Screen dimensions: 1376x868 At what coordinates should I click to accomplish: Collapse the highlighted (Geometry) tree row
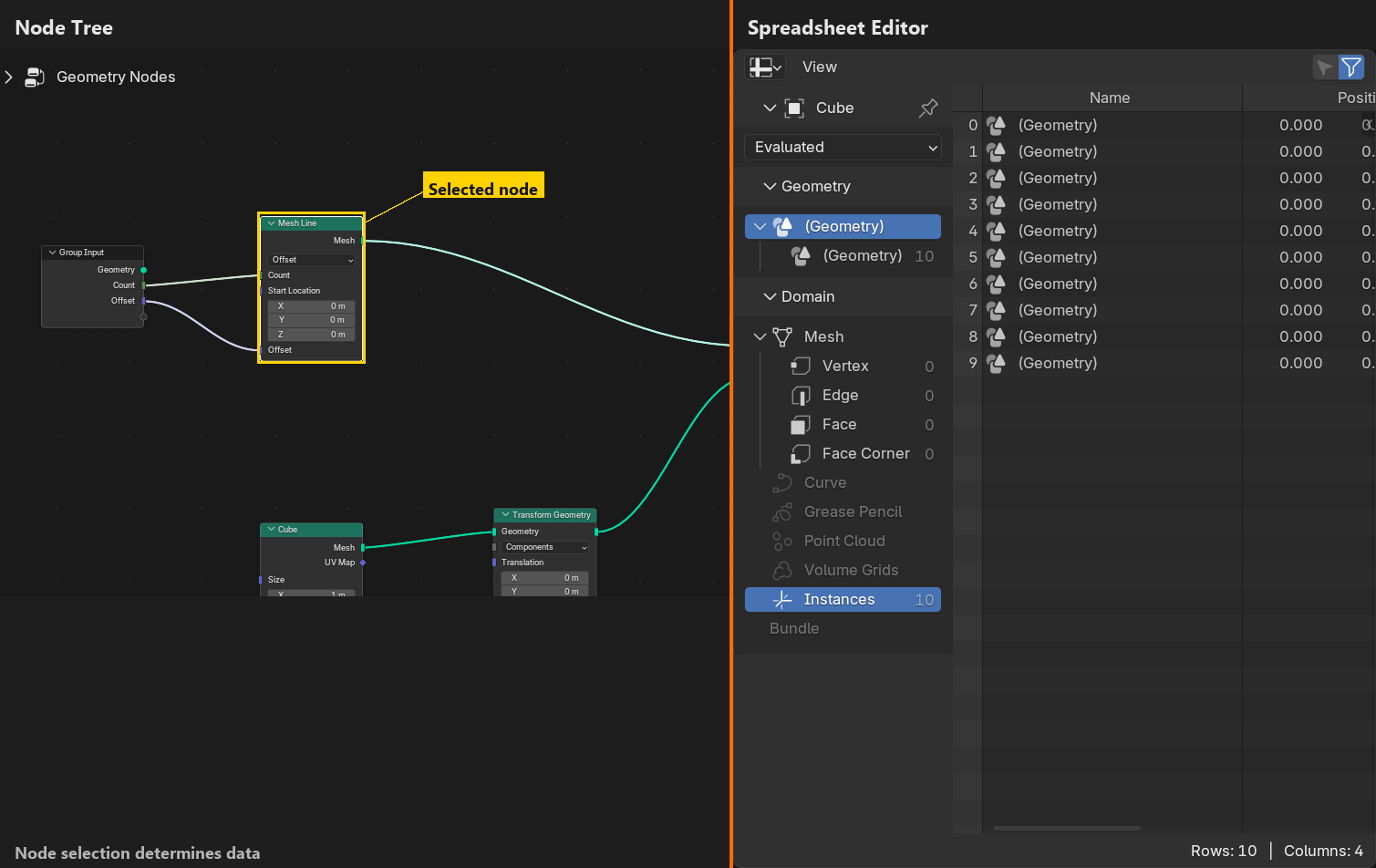click(760, 226)
